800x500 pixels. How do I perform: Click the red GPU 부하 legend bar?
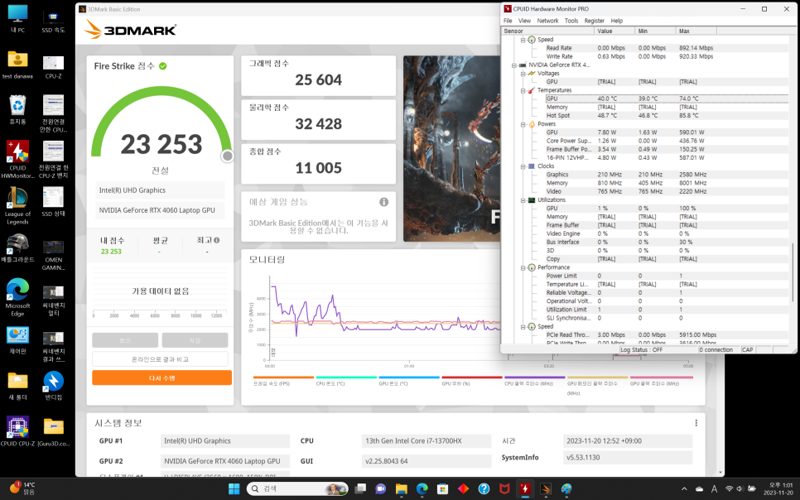coord(472,378)
